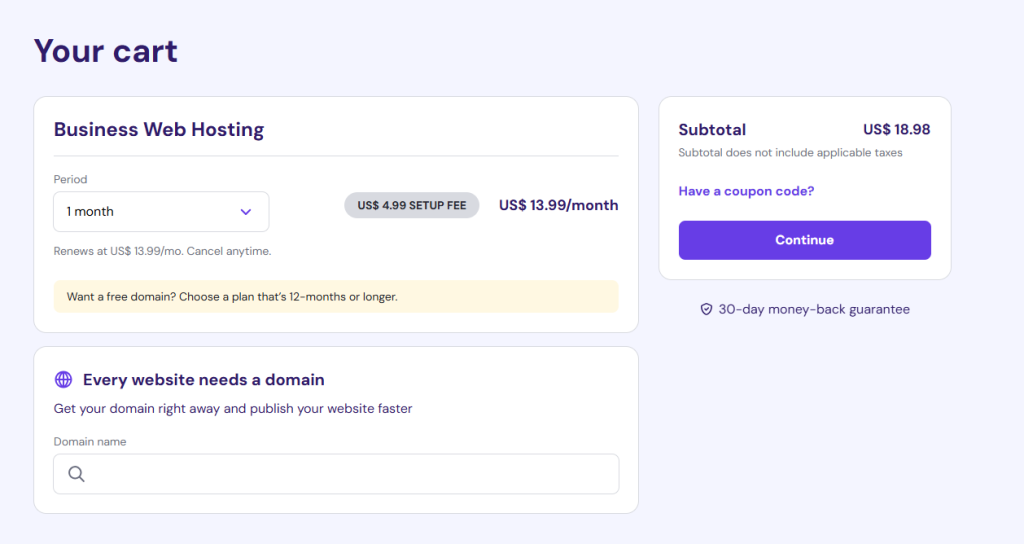This screenshot has height=544, width=1024.
Task: Open the 1 month period selector
Action: (161, 212)
